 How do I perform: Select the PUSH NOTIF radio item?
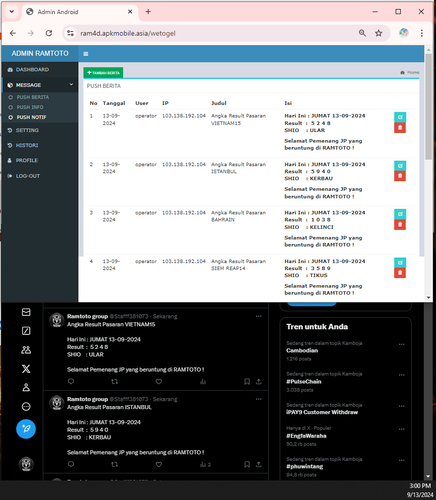coord(10,117)
